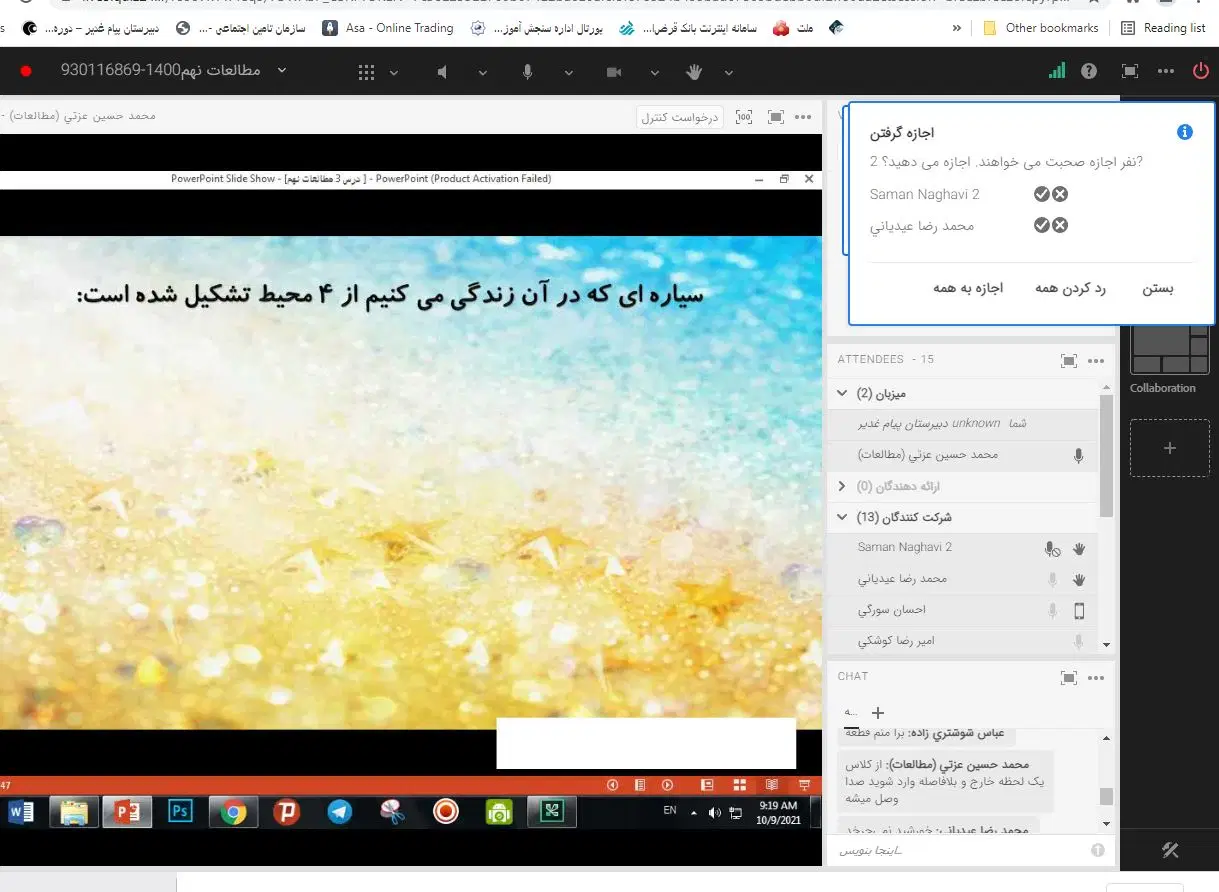Click the PowerPoint slide sorter view icon
The width and height of the screenshot is (1219, 892).
(x=740, y=785)
